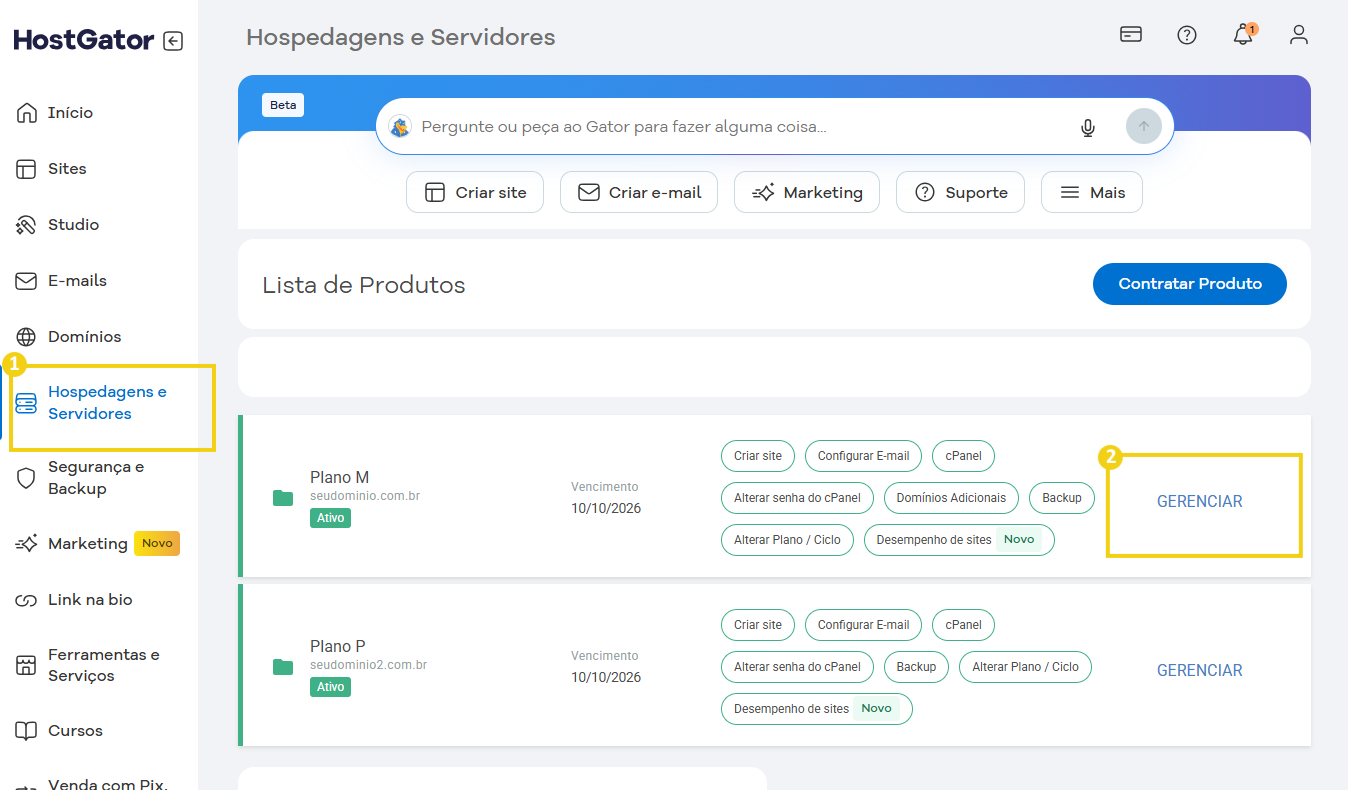This screenshot has width=1348, height=790.
Task: Activate the microphone voice input icon
Action: point(1088,127)
